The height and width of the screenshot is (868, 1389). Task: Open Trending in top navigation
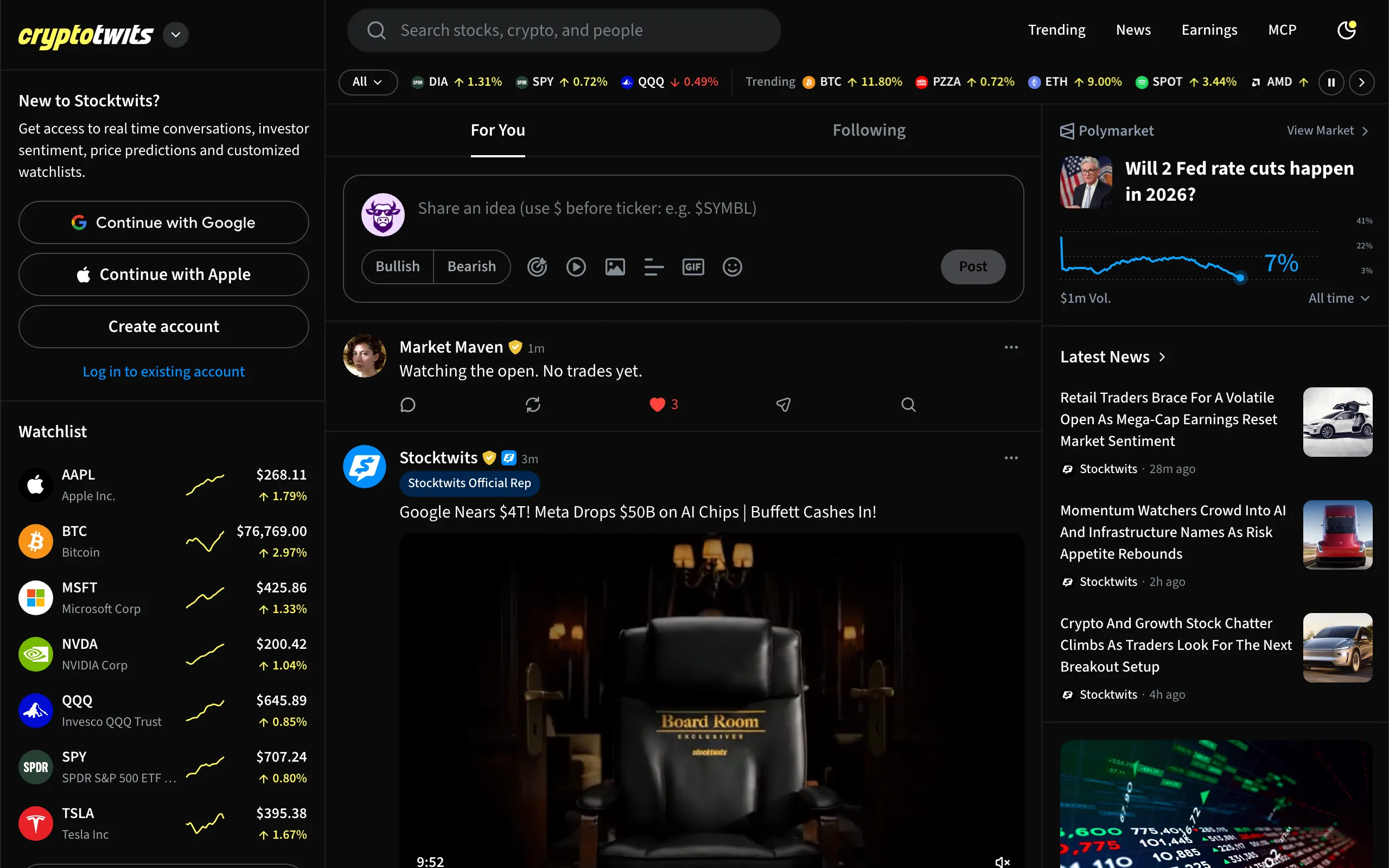1057,30
